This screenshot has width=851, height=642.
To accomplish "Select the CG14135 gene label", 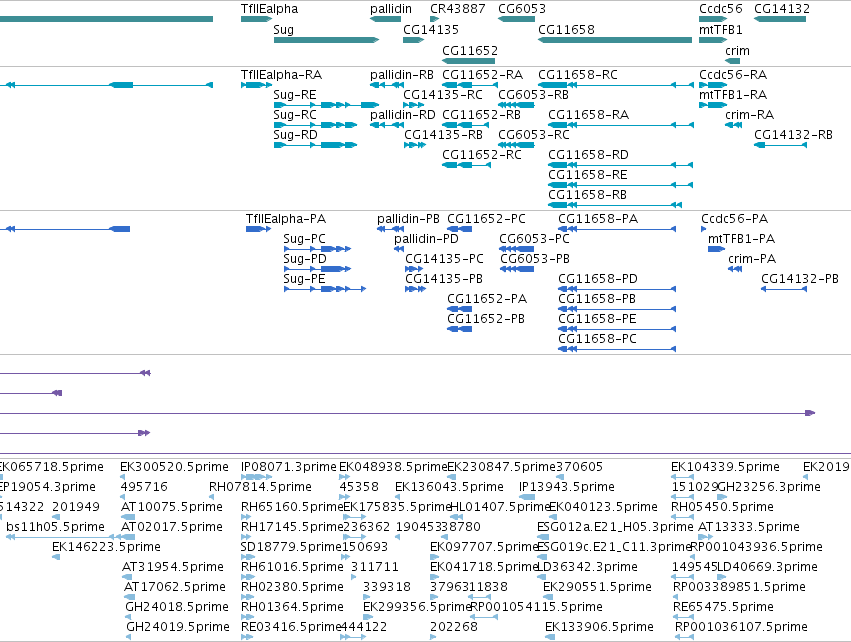I will click(431, 29).
